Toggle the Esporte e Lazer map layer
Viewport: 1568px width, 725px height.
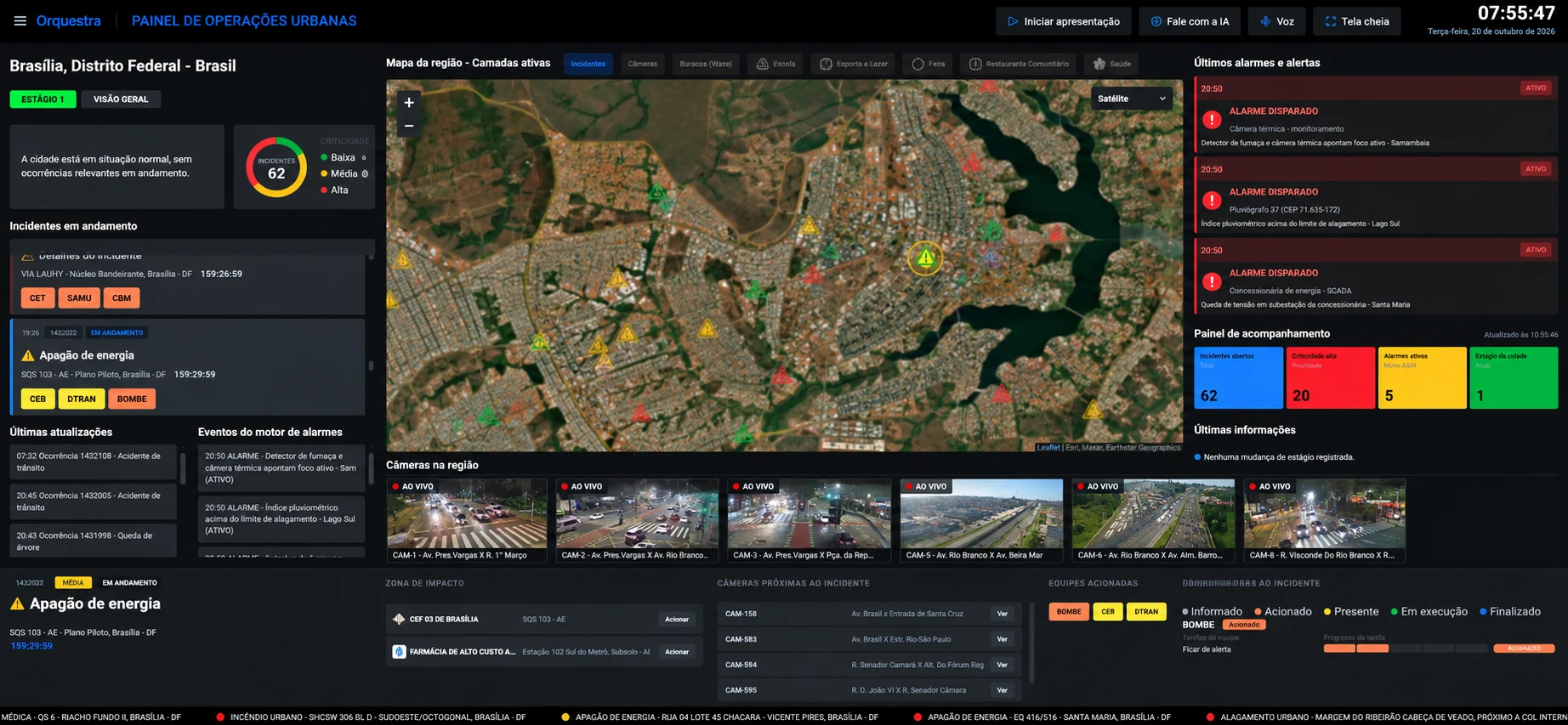(x=854, y=64)
